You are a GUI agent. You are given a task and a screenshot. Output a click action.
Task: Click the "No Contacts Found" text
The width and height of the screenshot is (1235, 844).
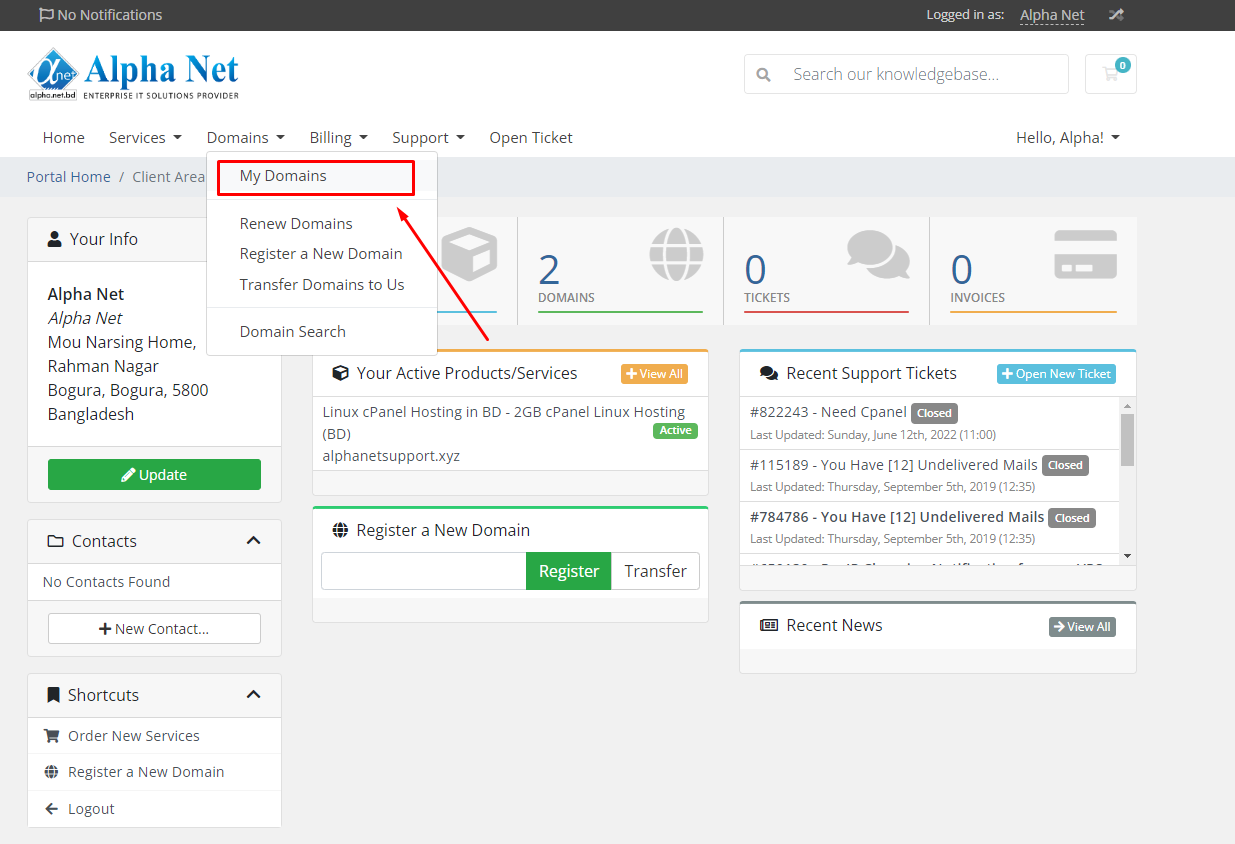click(x=106, y=582)
